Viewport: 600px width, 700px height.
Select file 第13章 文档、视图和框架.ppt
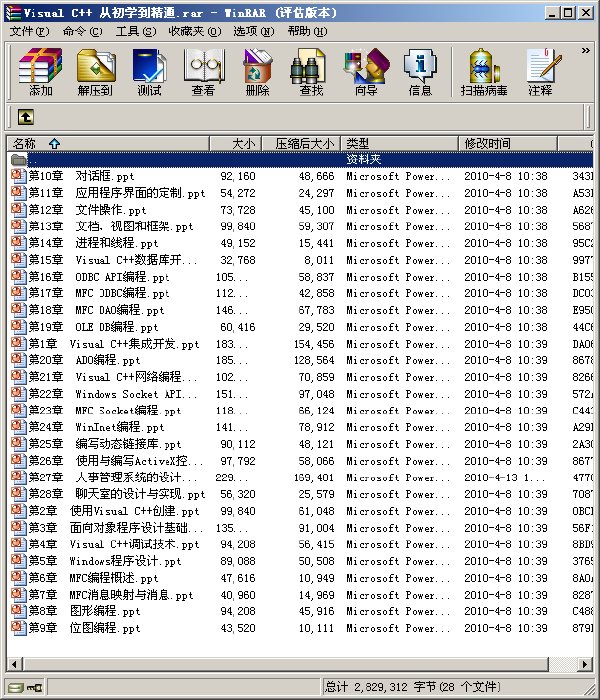point(111,226)
